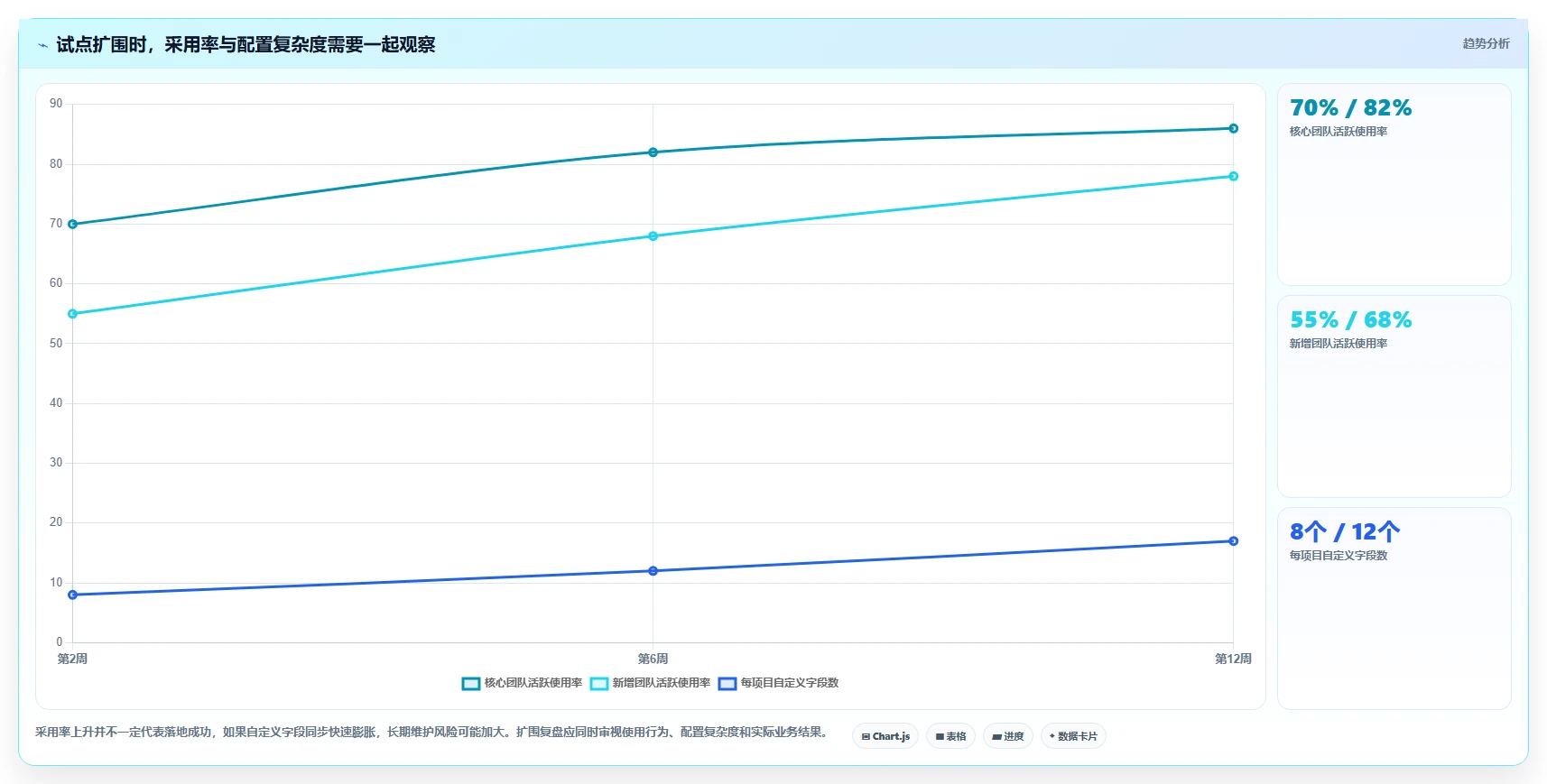Click the Chart.js chip
The width and height of the screenshot is (1547, 784).
click(885, 736)
